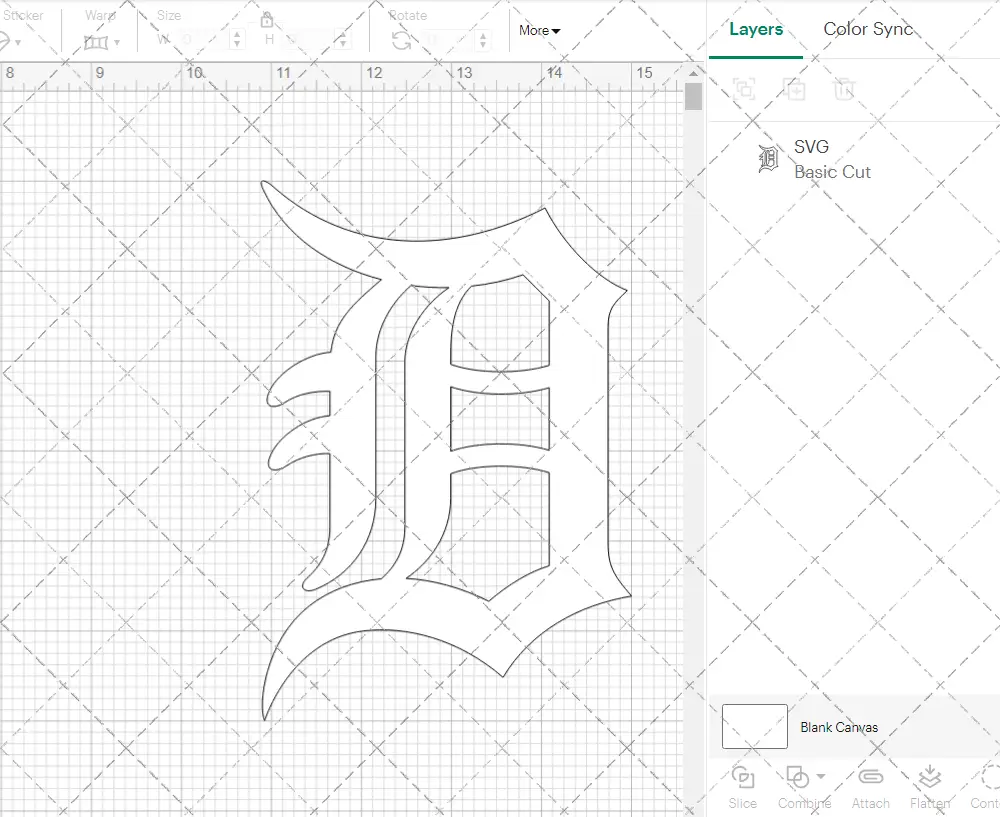Click the size lock aspect ratio icon

tap(267, 20)
